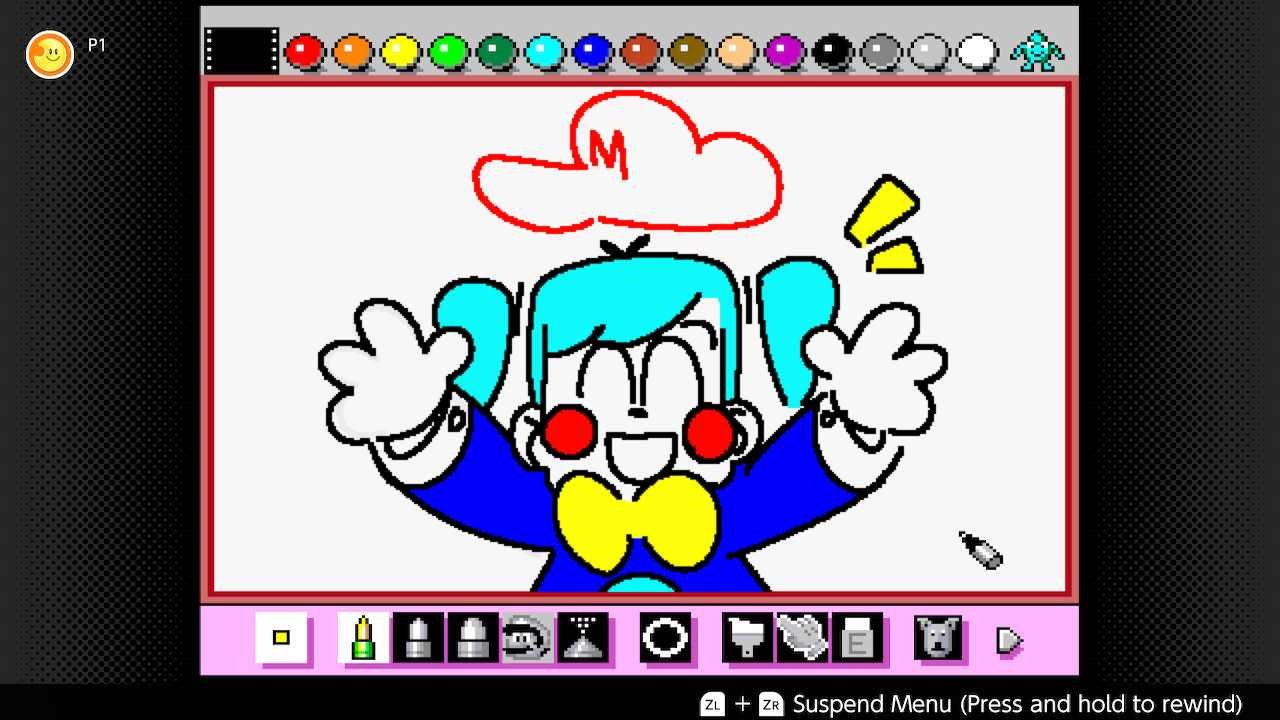Select the paint bucket fill tool

tap(747, 638)
